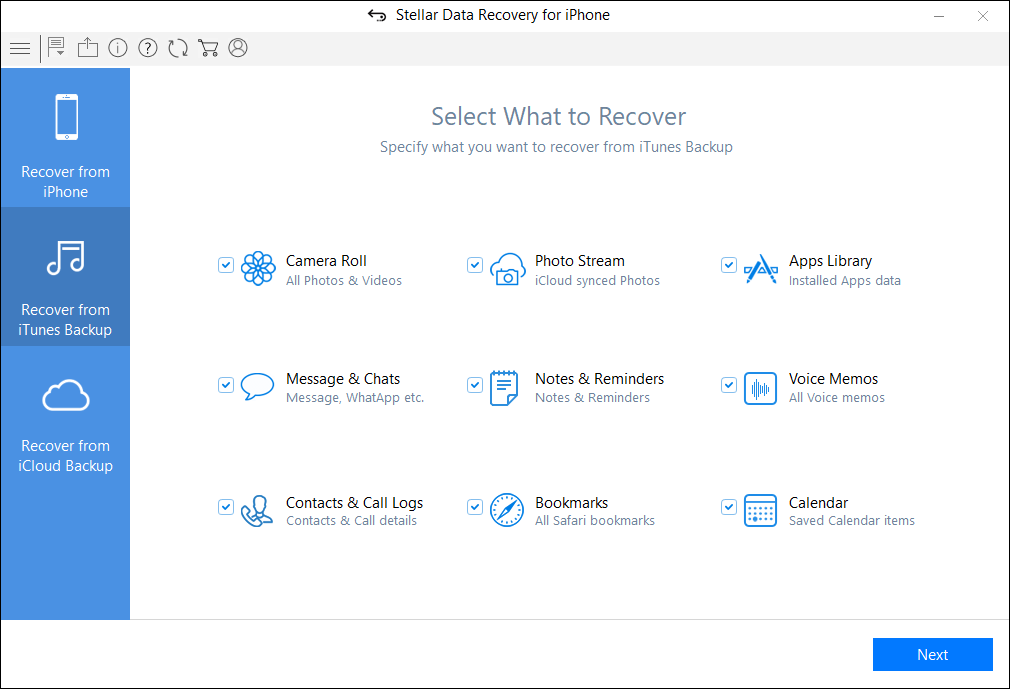Image resolution: width=1010 pixels, height=689 pixels.
Task: Uncheck the Camera Roll checkbox
Action: click(x=226, y=265)
